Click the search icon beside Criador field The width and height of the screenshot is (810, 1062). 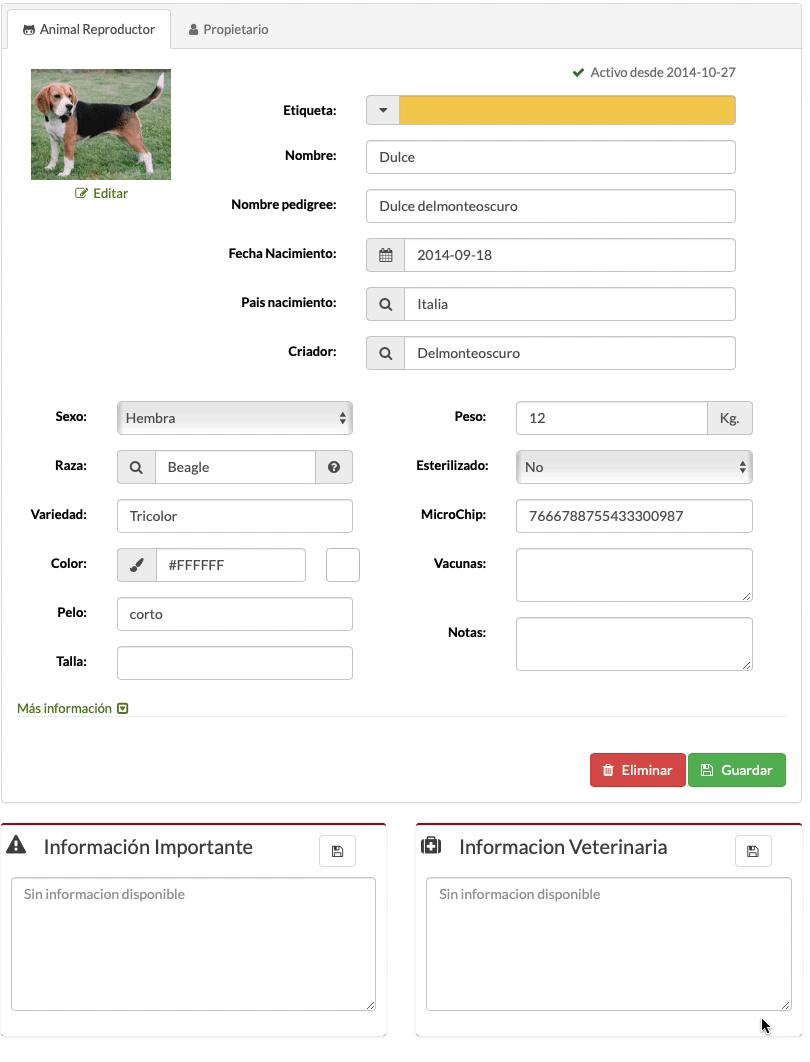(x=385, y=353)
